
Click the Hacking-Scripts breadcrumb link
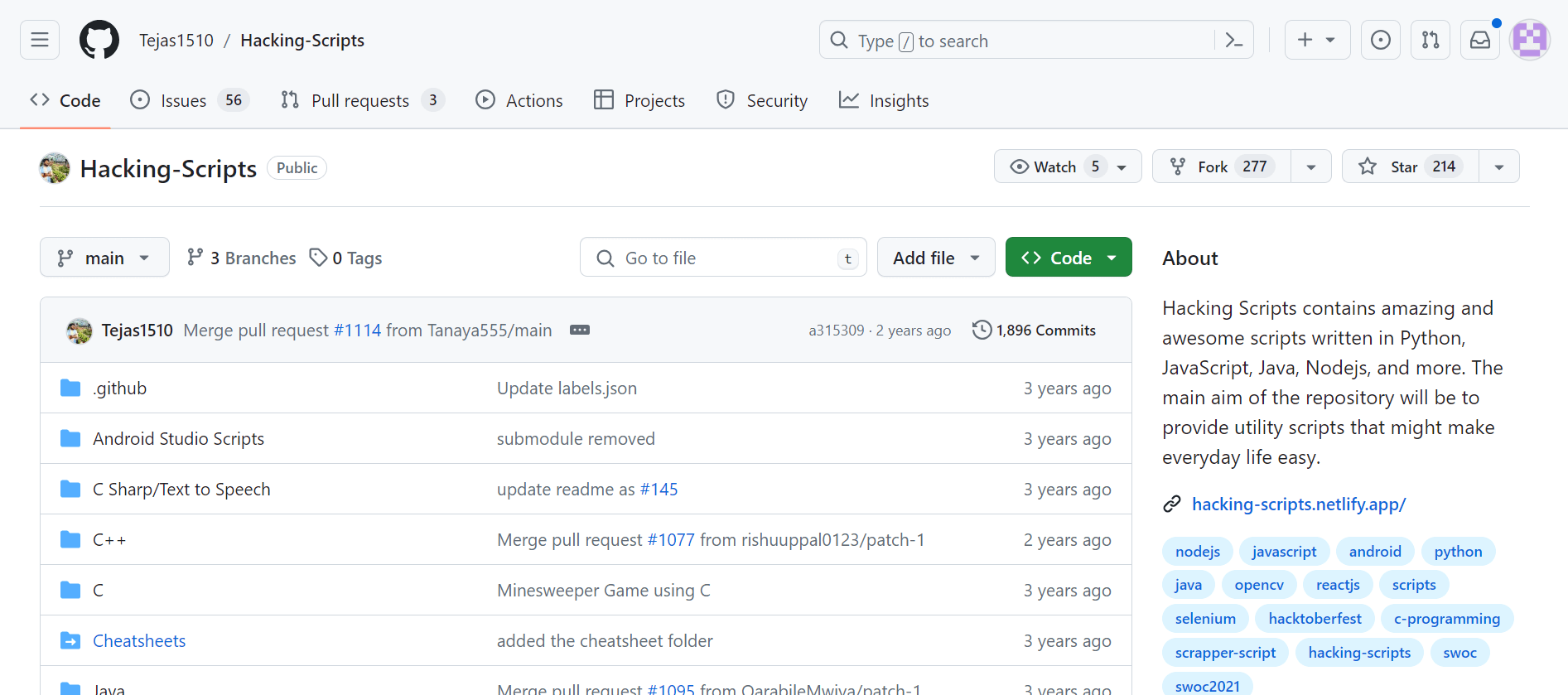(x=302, y=40)
